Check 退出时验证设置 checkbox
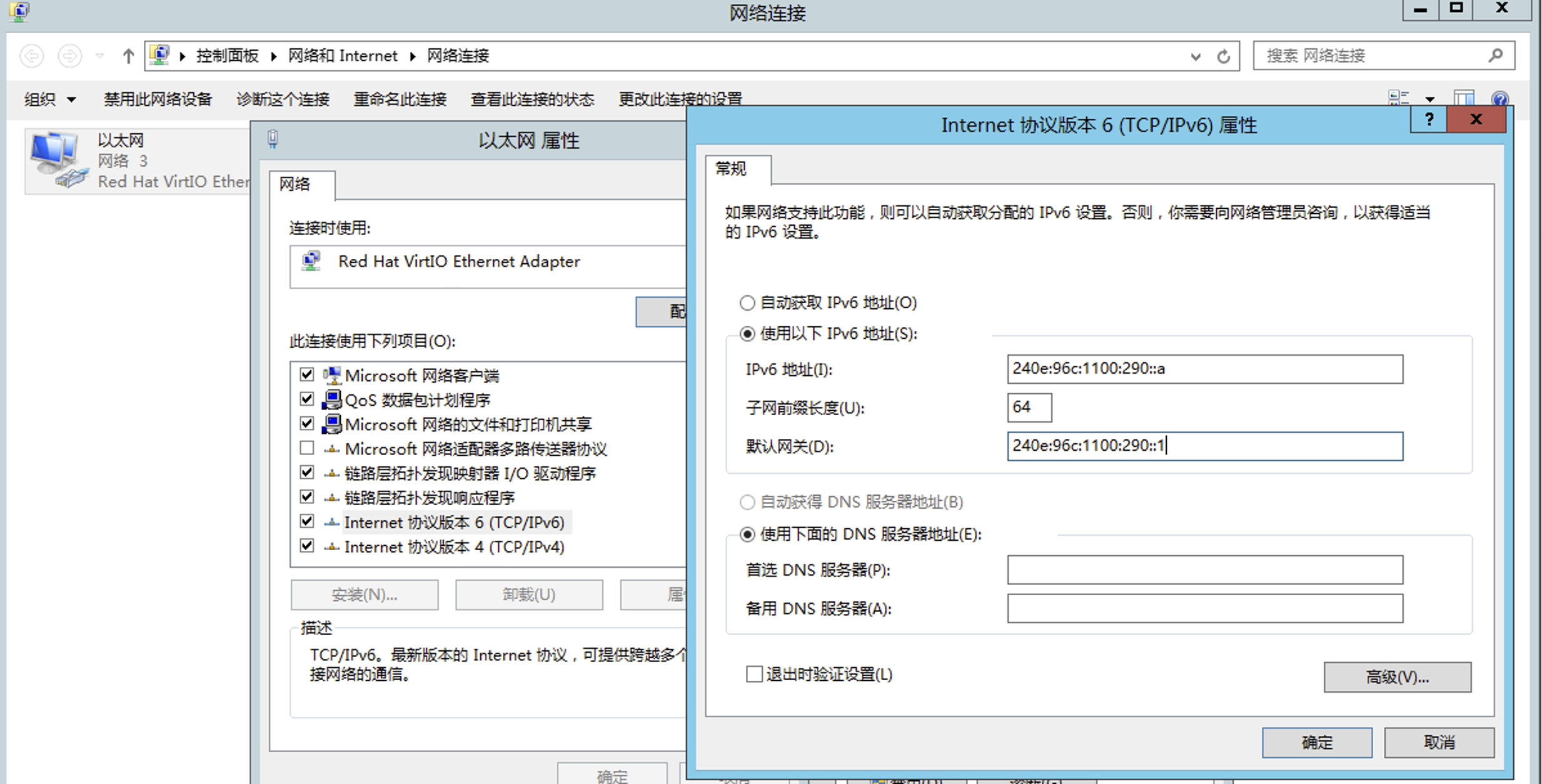1542x784 pixels. [x=754, y=674]
